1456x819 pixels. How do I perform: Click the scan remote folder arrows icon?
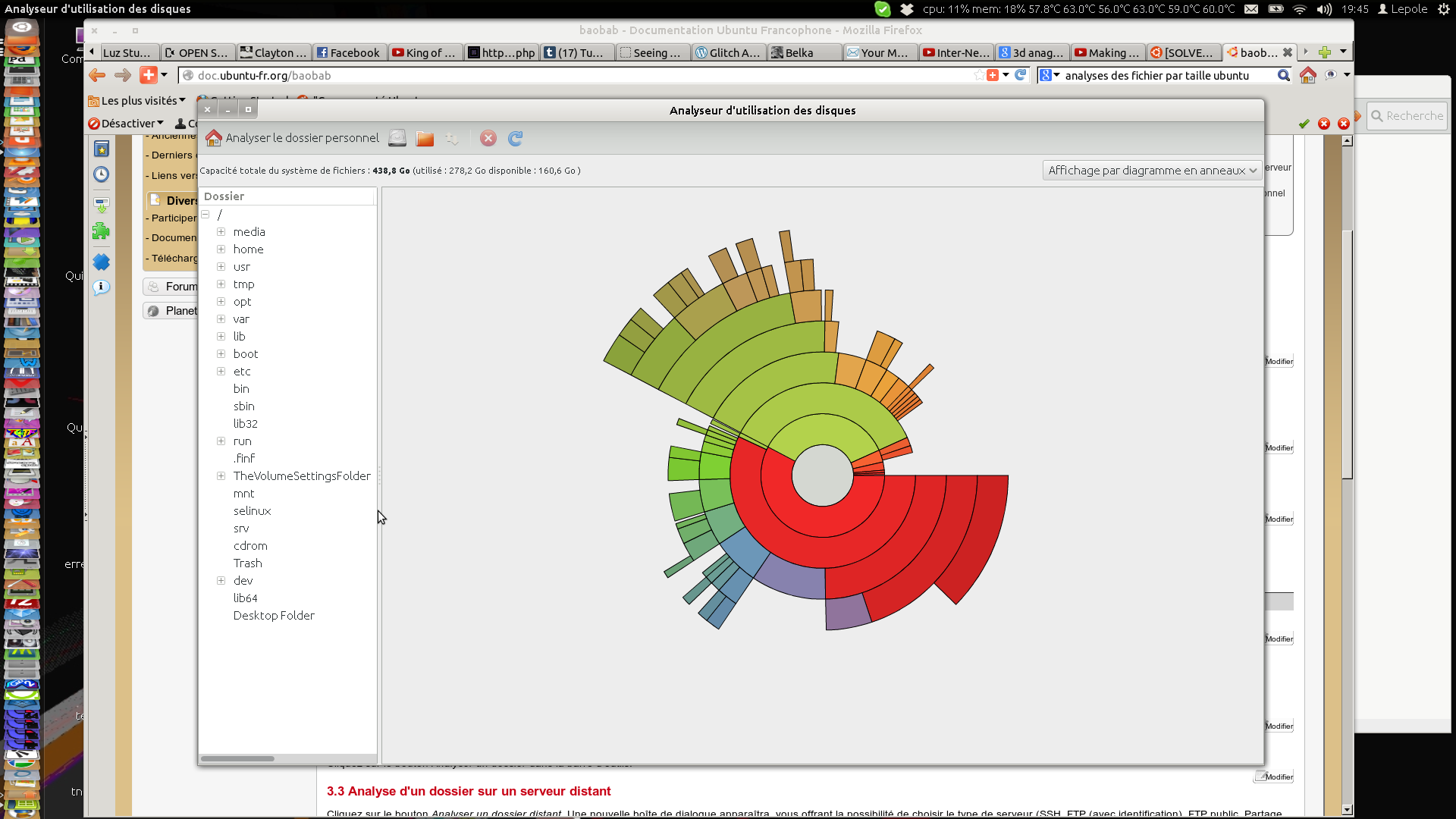click(x=452, y=138)
